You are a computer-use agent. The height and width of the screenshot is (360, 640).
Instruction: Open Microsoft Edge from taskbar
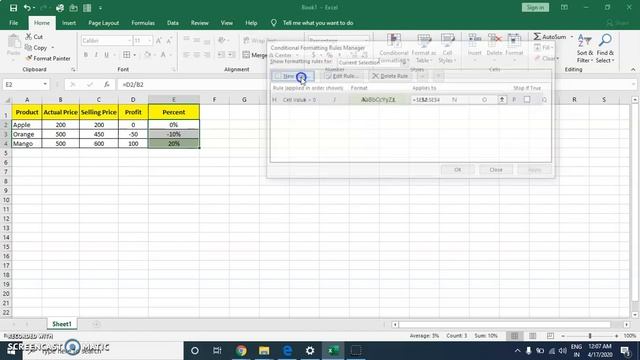(x=287, y=350)
